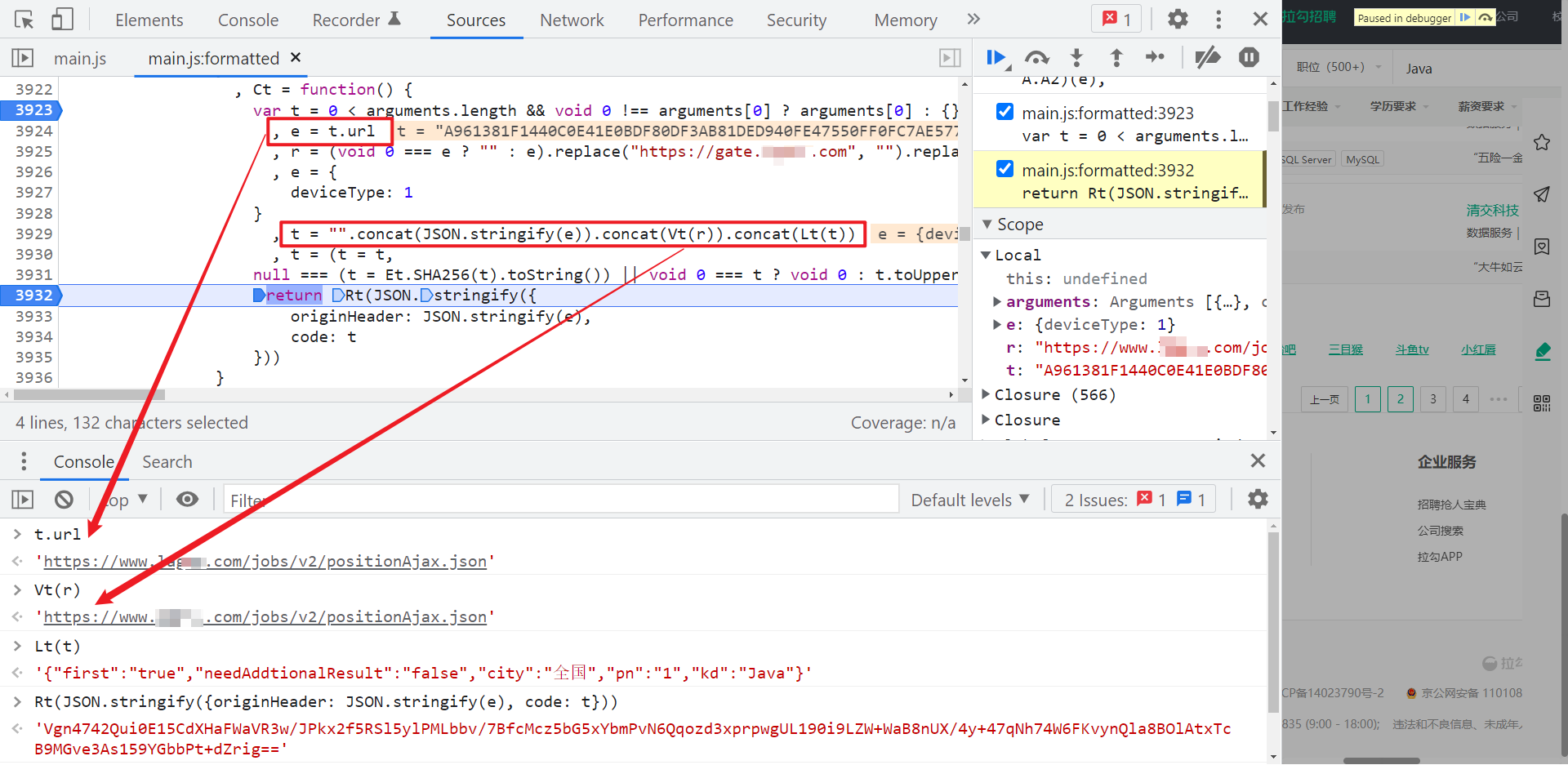This screenshot has height=765, width=1568.
Task: Toggle breakpoint on line 3923 gutter
Action: [32, 110]
